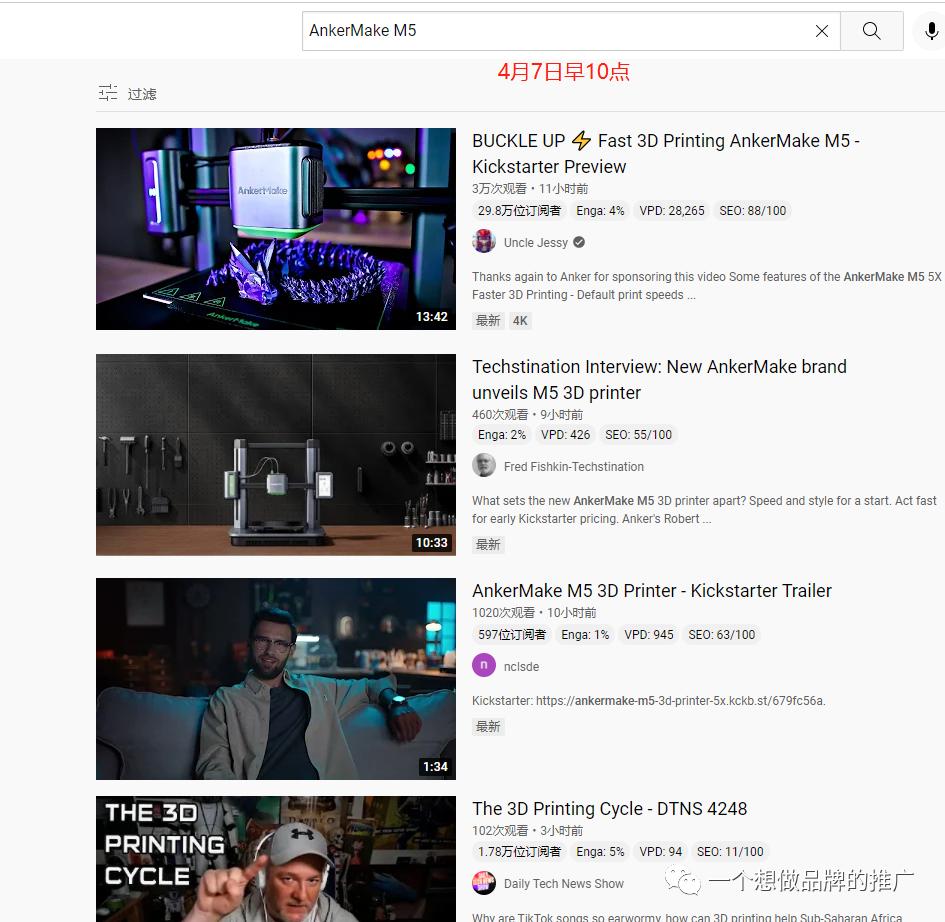Open The 3D Printing Cycle DTNS 4248 title
The image size is (945, 922).
pyautogui.click(x=609, y=809)
